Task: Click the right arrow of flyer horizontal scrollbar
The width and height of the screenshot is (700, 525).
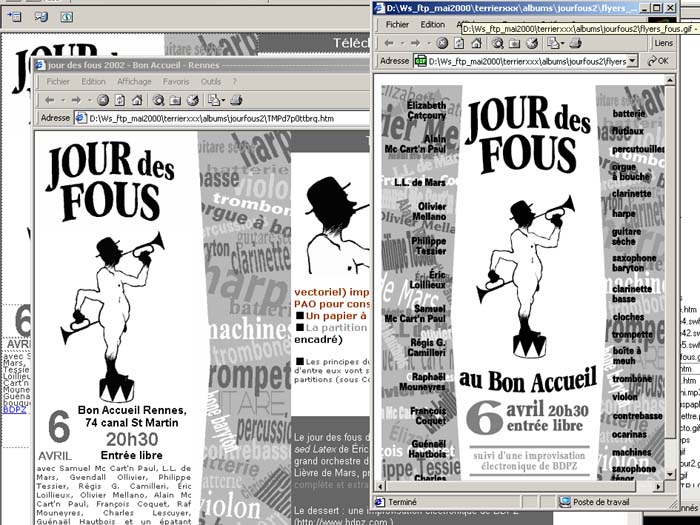Action: pyautogui.click(x=659, y=486)
